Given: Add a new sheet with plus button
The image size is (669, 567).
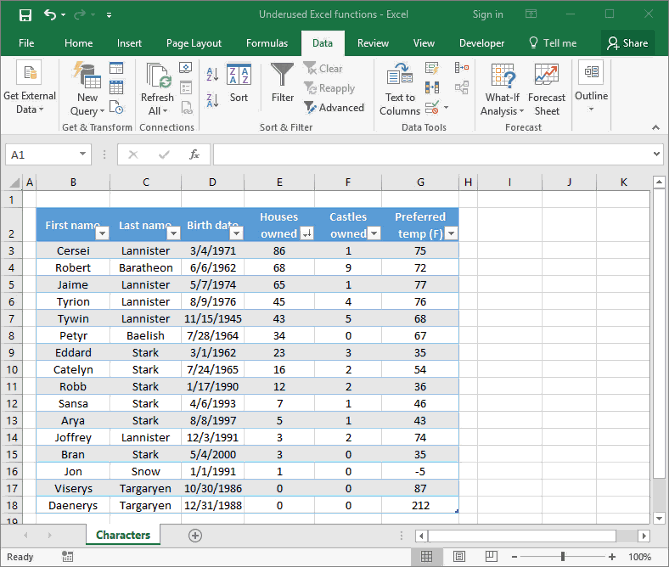Looking at the screenshot, I should click(x=195, y=535).
